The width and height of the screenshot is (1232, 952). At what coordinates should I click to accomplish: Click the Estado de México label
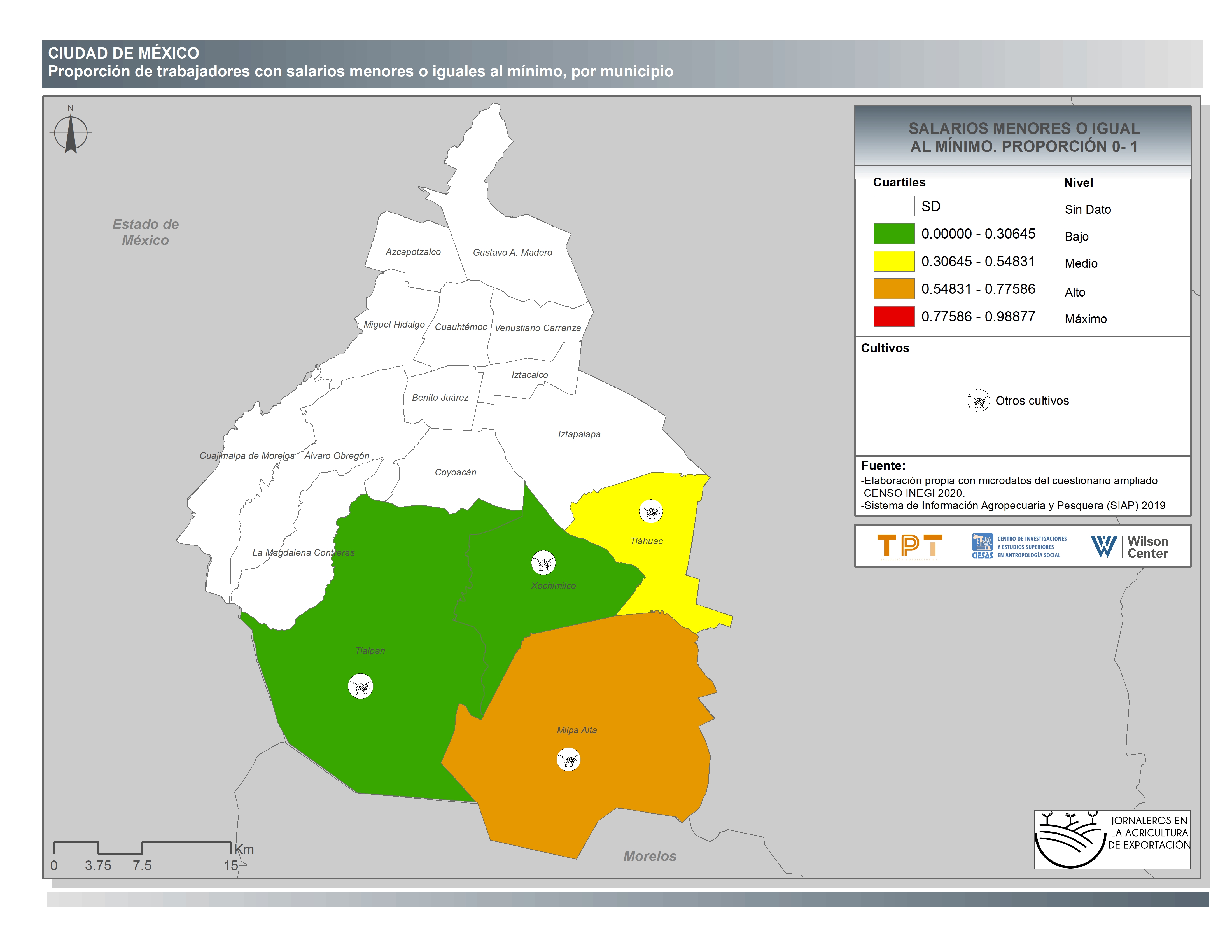(145, 232)
